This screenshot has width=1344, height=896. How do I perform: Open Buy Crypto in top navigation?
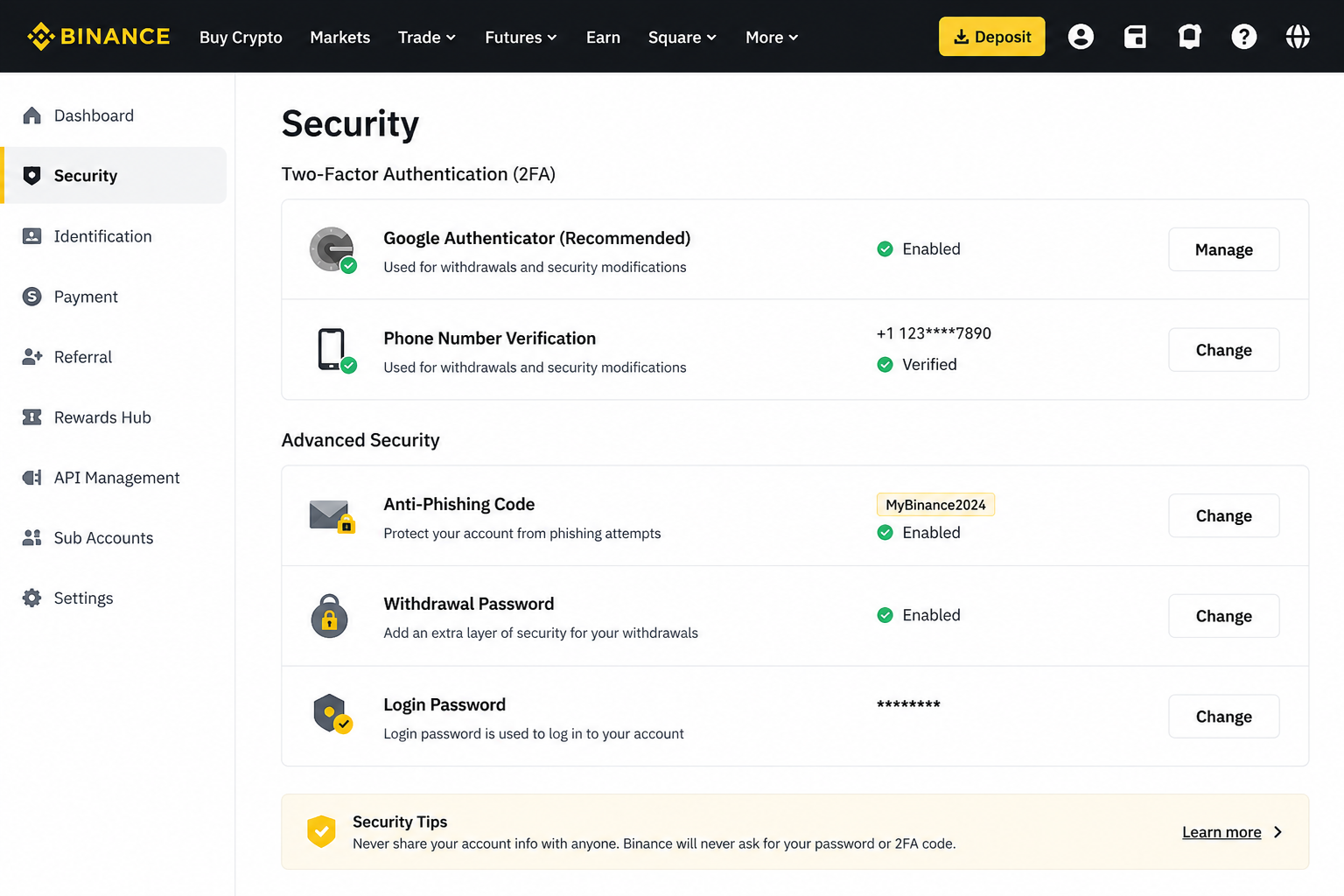[x=241, y=37]
